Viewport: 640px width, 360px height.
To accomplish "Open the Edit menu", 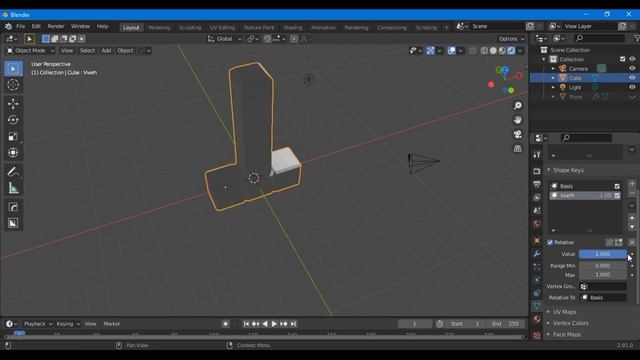I will click(36, 26).
